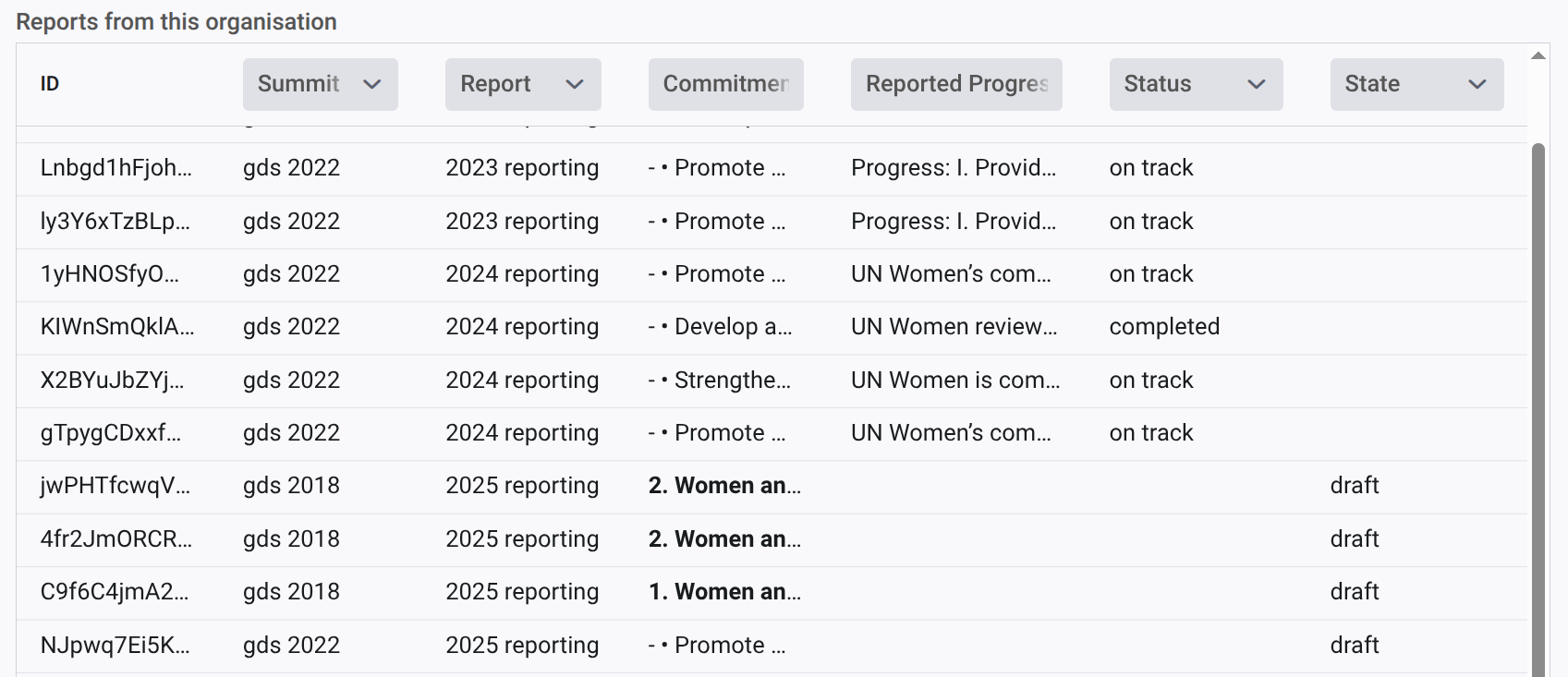The height and width of the screenshot is (677, 1568).
Task: Click '- • Develop a...' commitment cell
Action: point(721,327)
